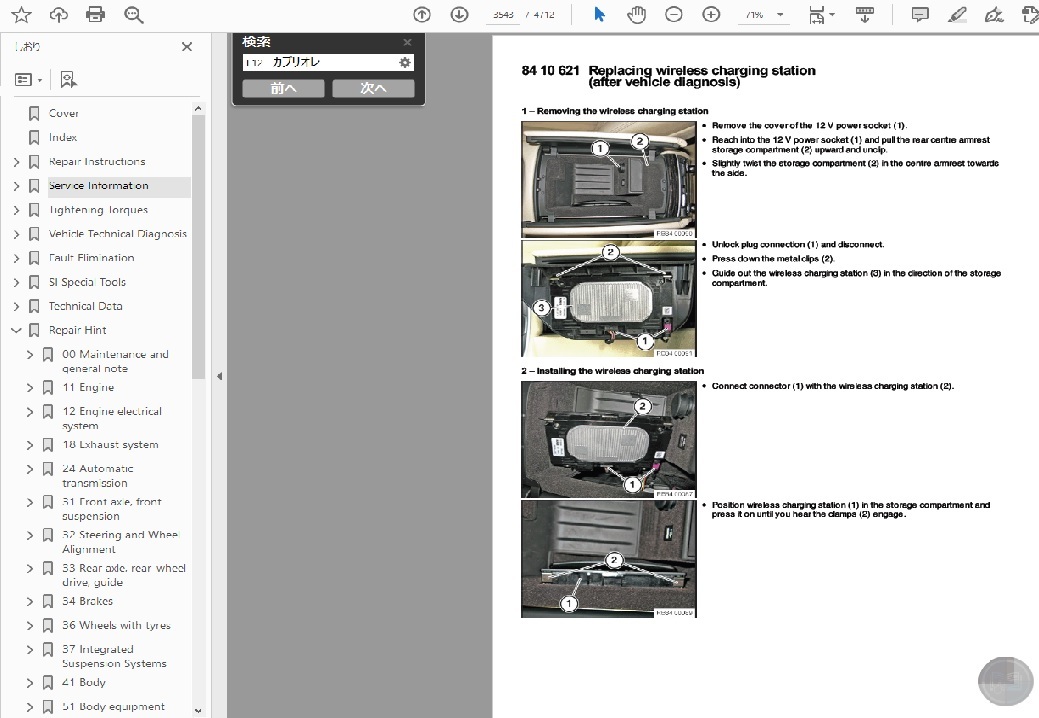Click the 次へ next result button
This screenshot has height=718, width=1039.
point(373,88)
